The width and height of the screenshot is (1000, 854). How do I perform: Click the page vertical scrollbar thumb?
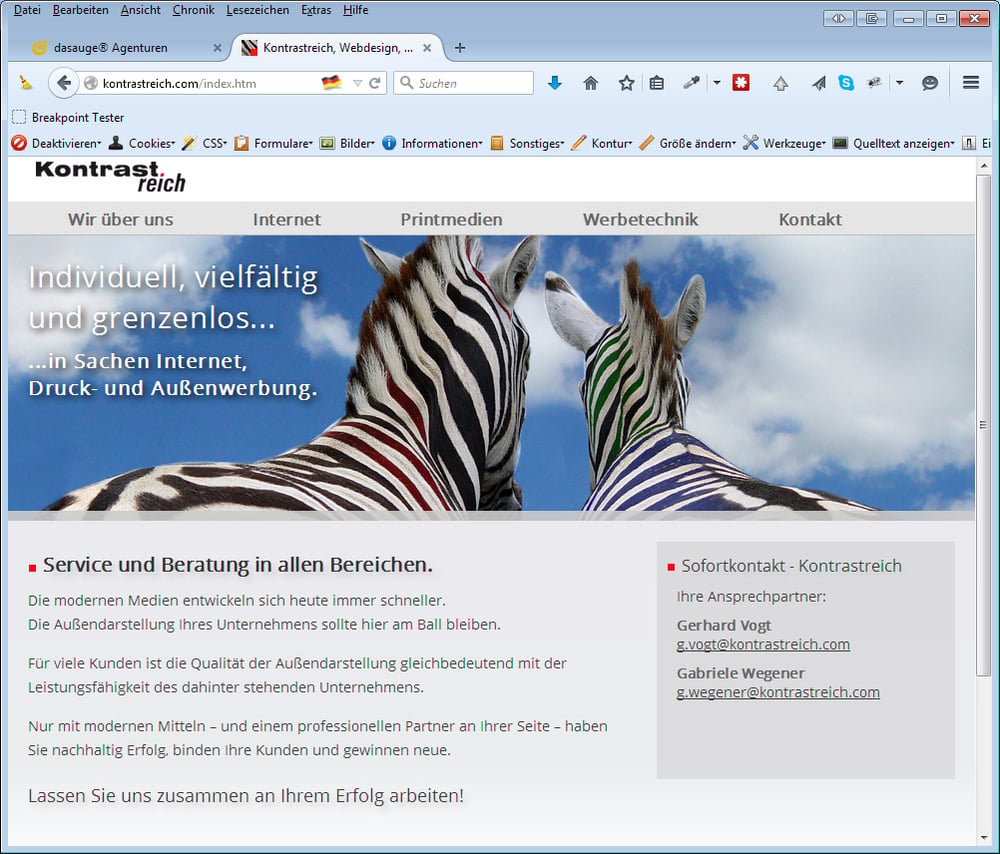pos(983,424)
